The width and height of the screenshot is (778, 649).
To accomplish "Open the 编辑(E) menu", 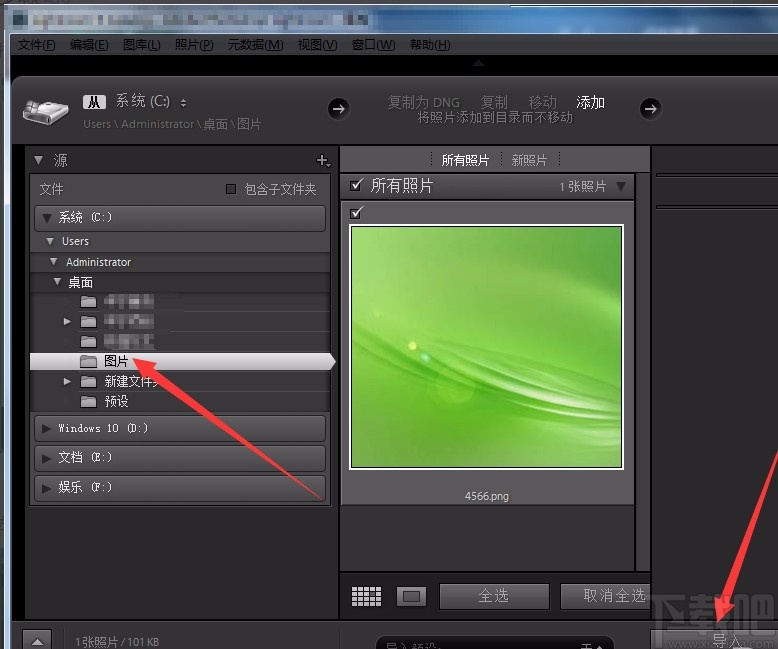I will (89, 45).
